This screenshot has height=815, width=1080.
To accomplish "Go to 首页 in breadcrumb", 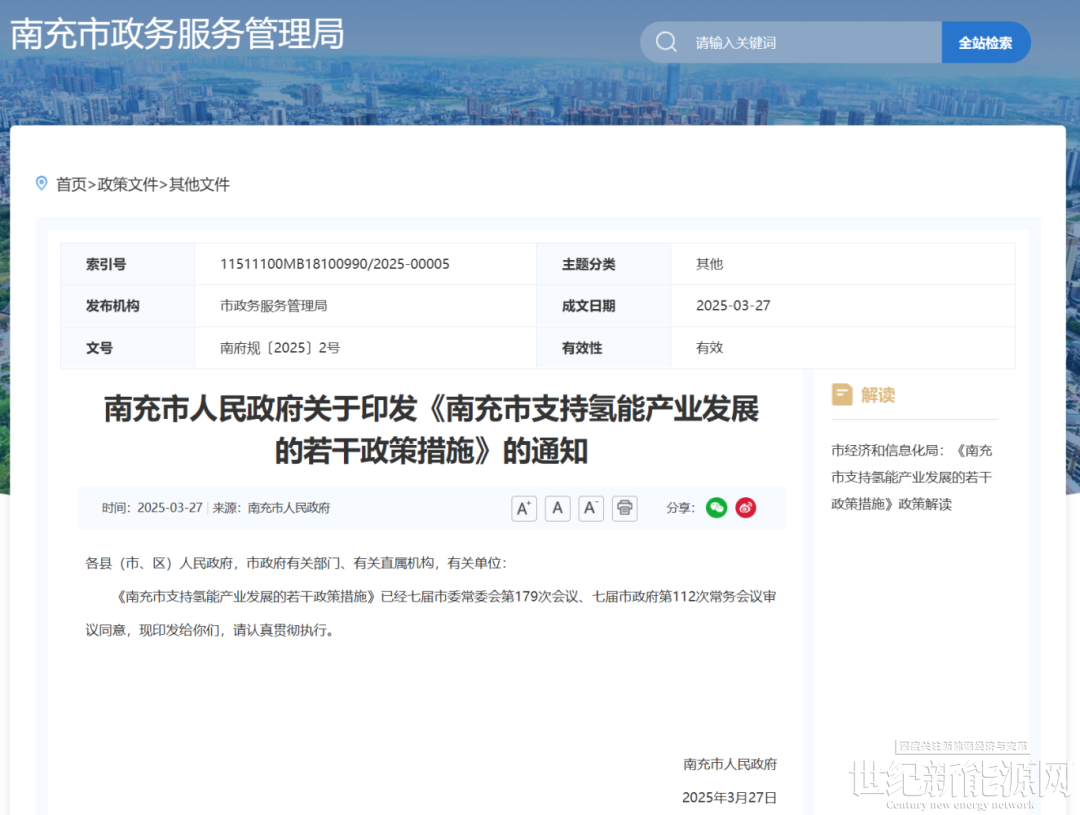I will pos(71,185).
